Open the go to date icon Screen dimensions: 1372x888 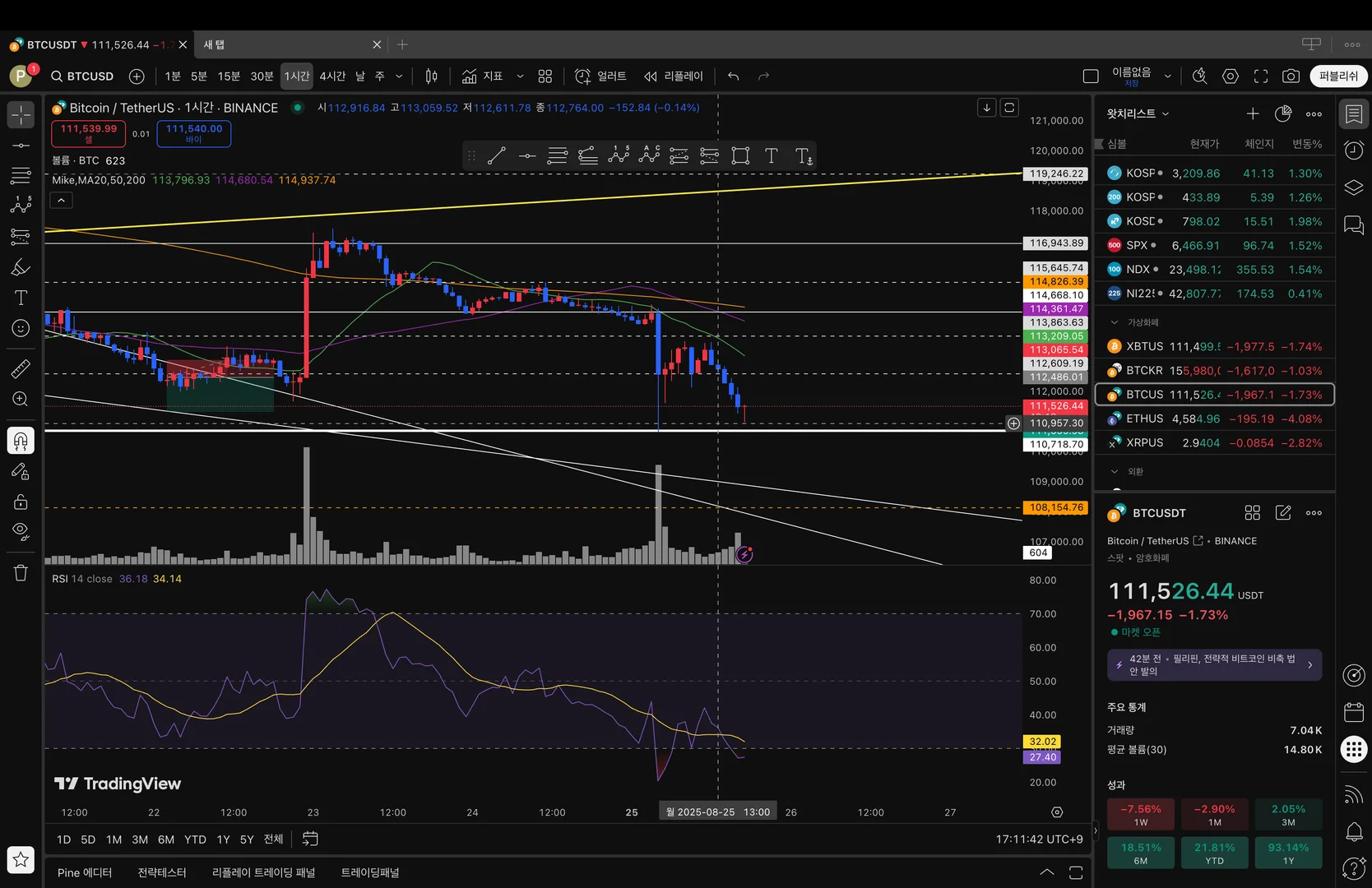[310, 839]
